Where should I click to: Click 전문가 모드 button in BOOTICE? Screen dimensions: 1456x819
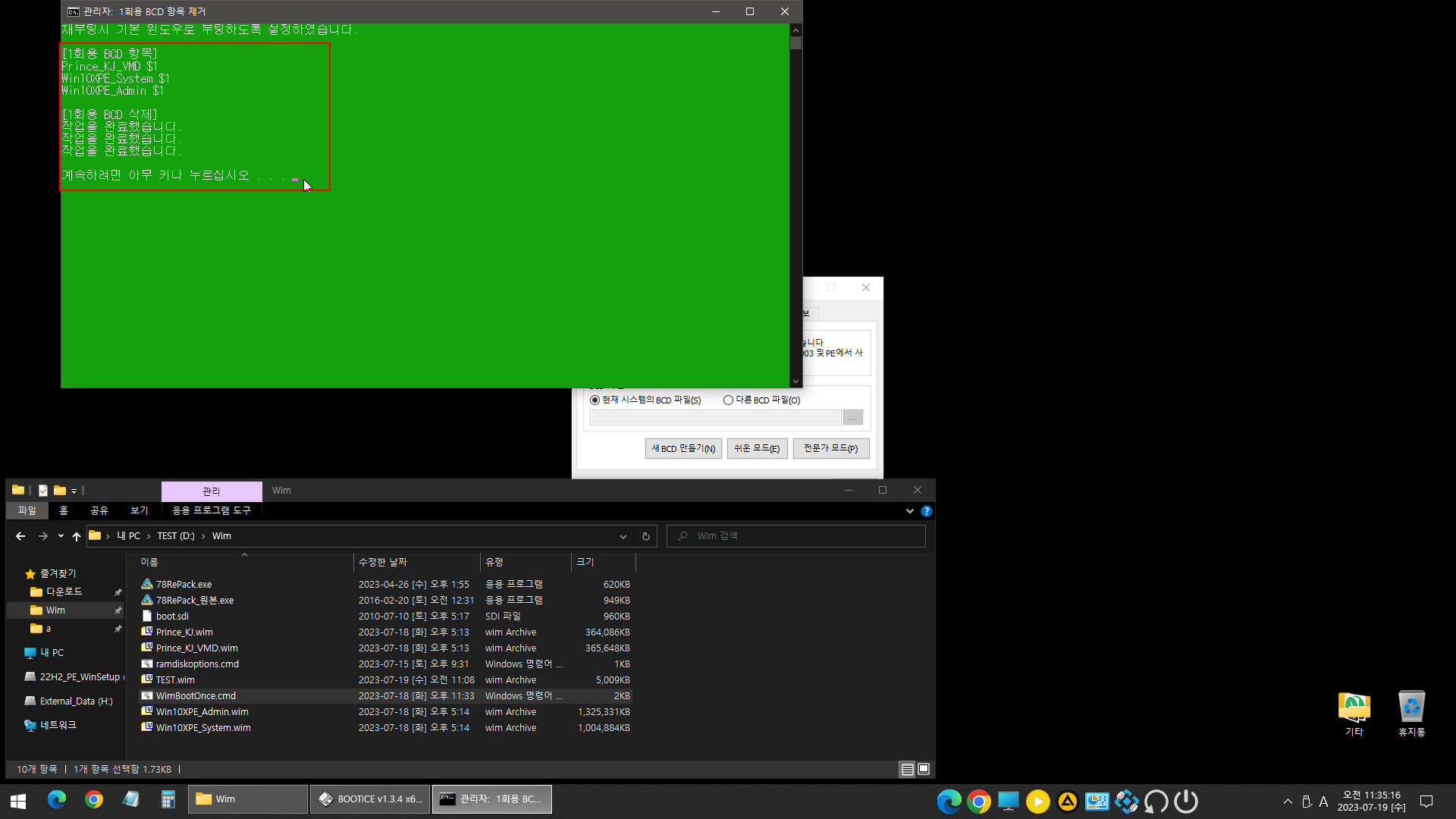point(831,449)
